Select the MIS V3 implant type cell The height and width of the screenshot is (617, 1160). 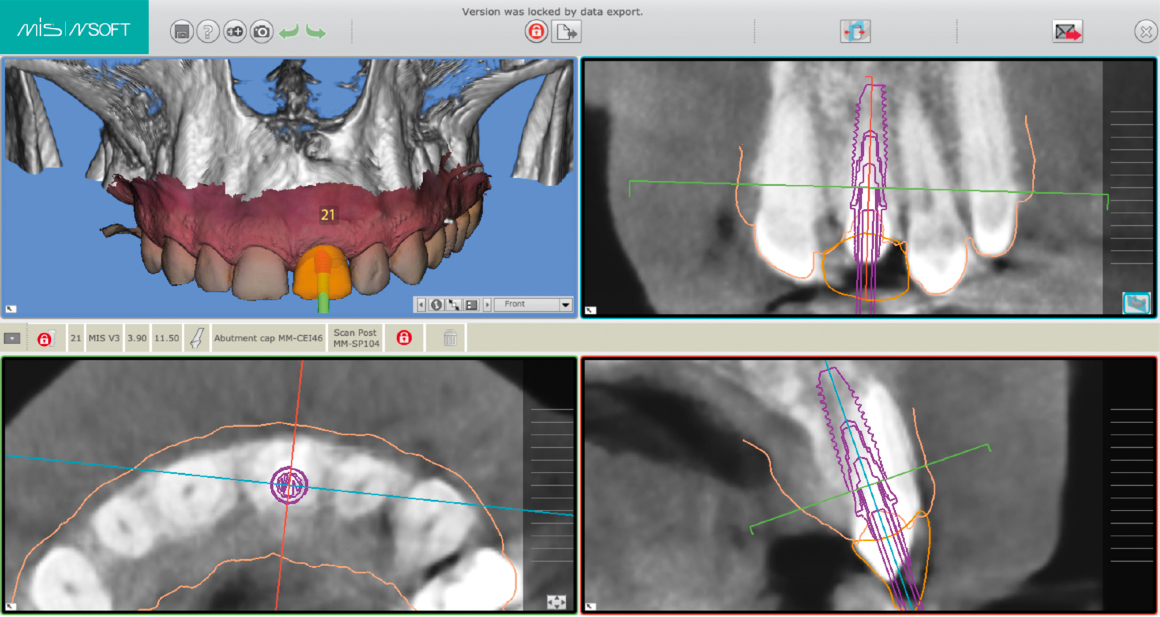pos(104,339)
